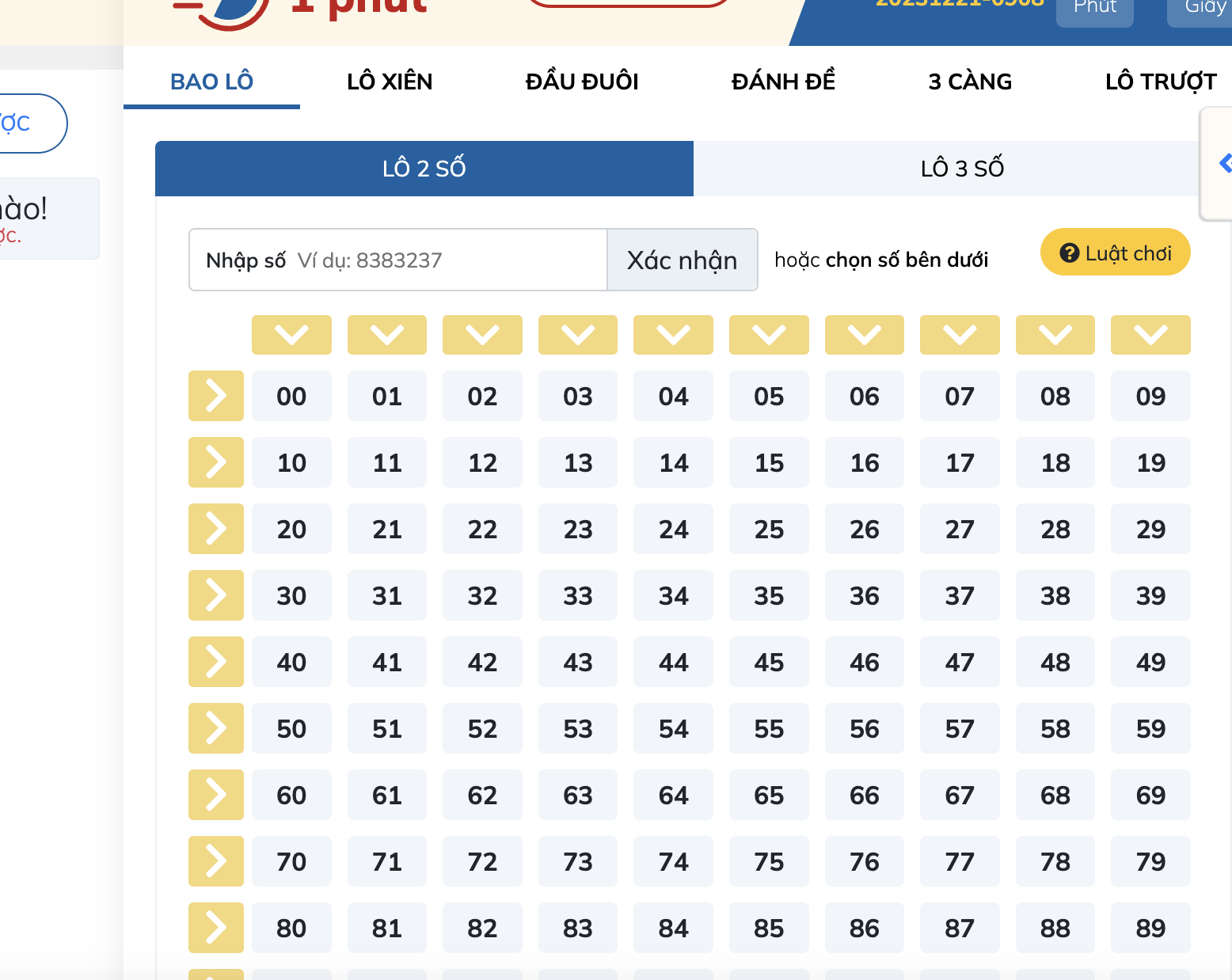Select number 88 in the grid

click(x=1055, y=928)
